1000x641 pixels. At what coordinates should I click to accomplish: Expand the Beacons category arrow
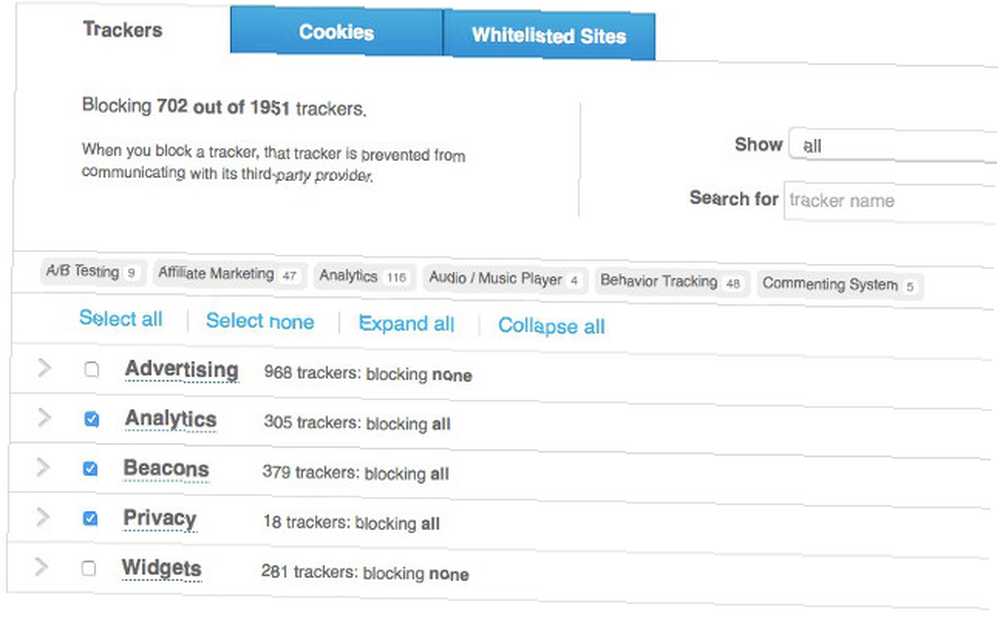click(x=43, y=467)
